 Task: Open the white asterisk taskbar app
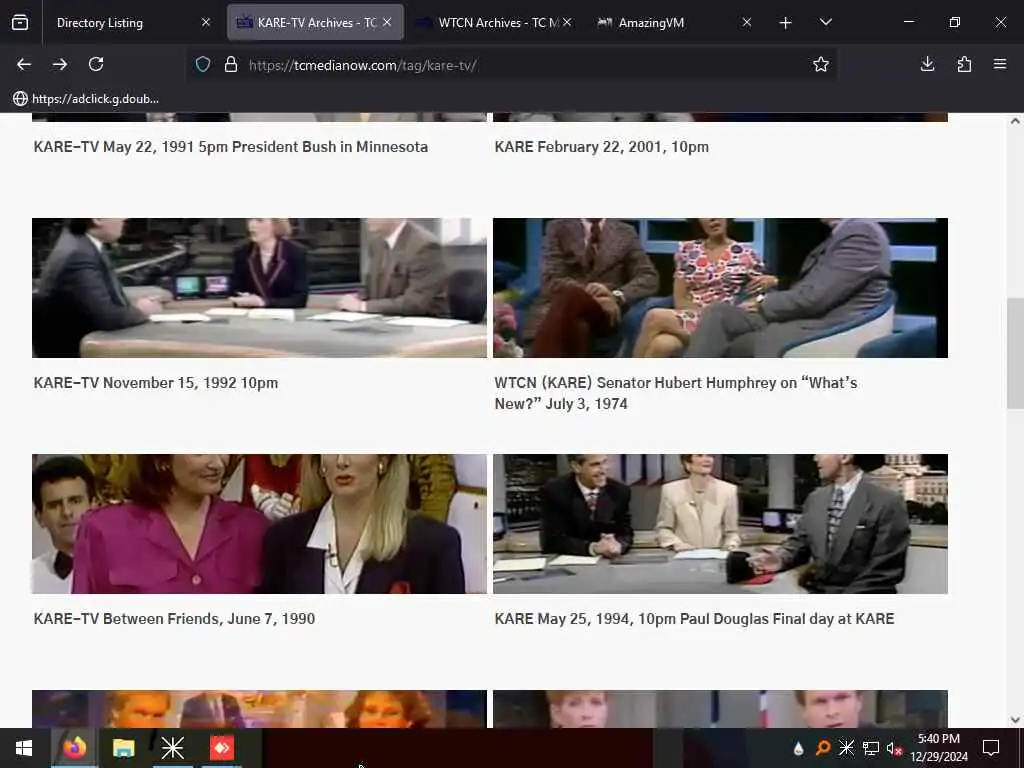coord(172,748)
